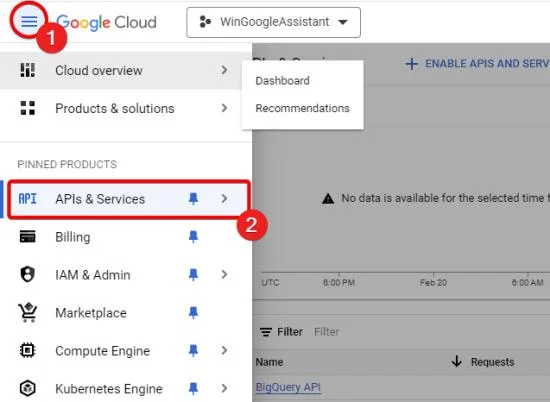Open Compute Engine menu item
Screen dimensions: 550x402
(x=125, y=350)
